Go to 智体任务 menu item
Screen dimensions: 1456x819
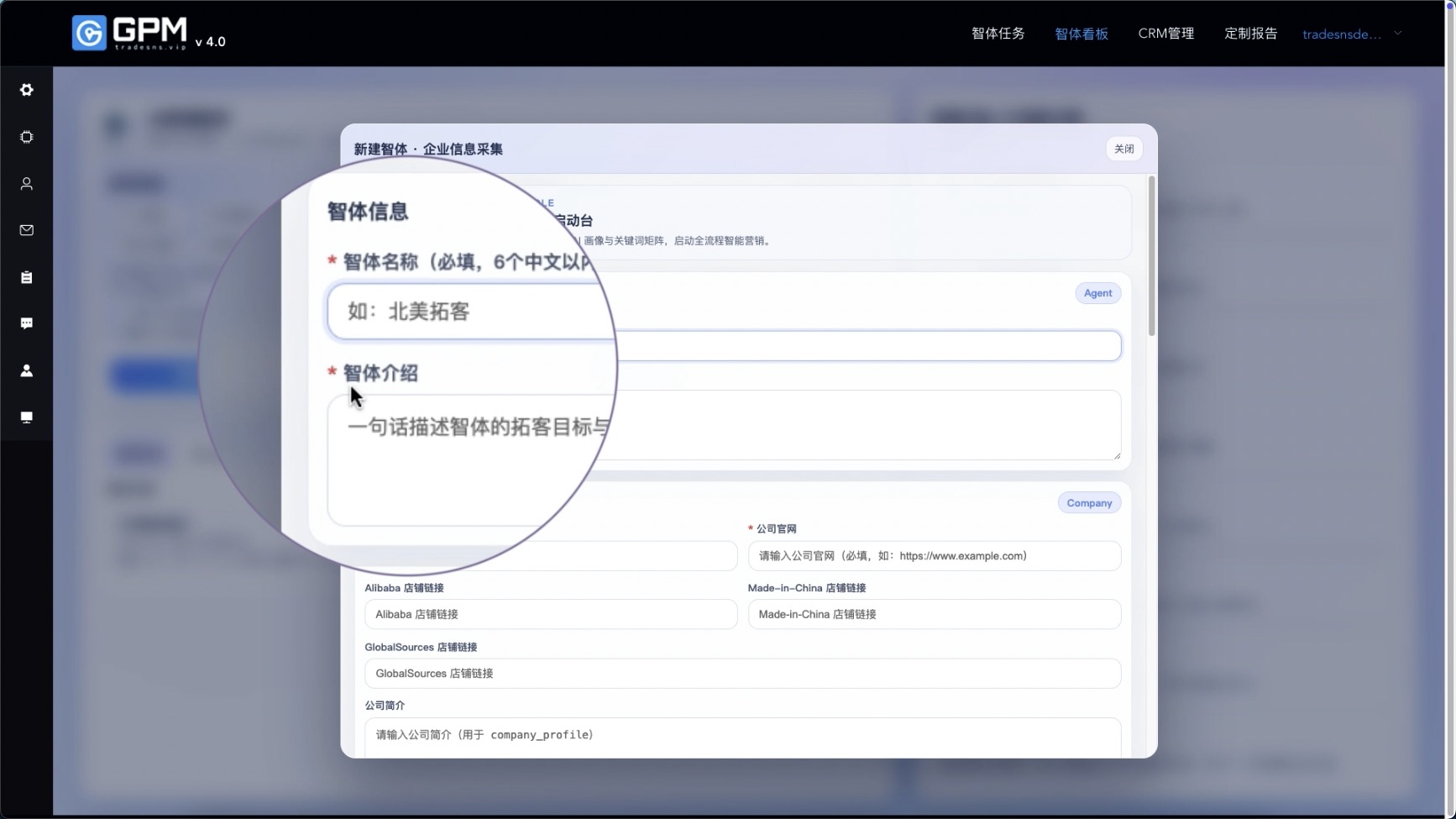[998, 34]
